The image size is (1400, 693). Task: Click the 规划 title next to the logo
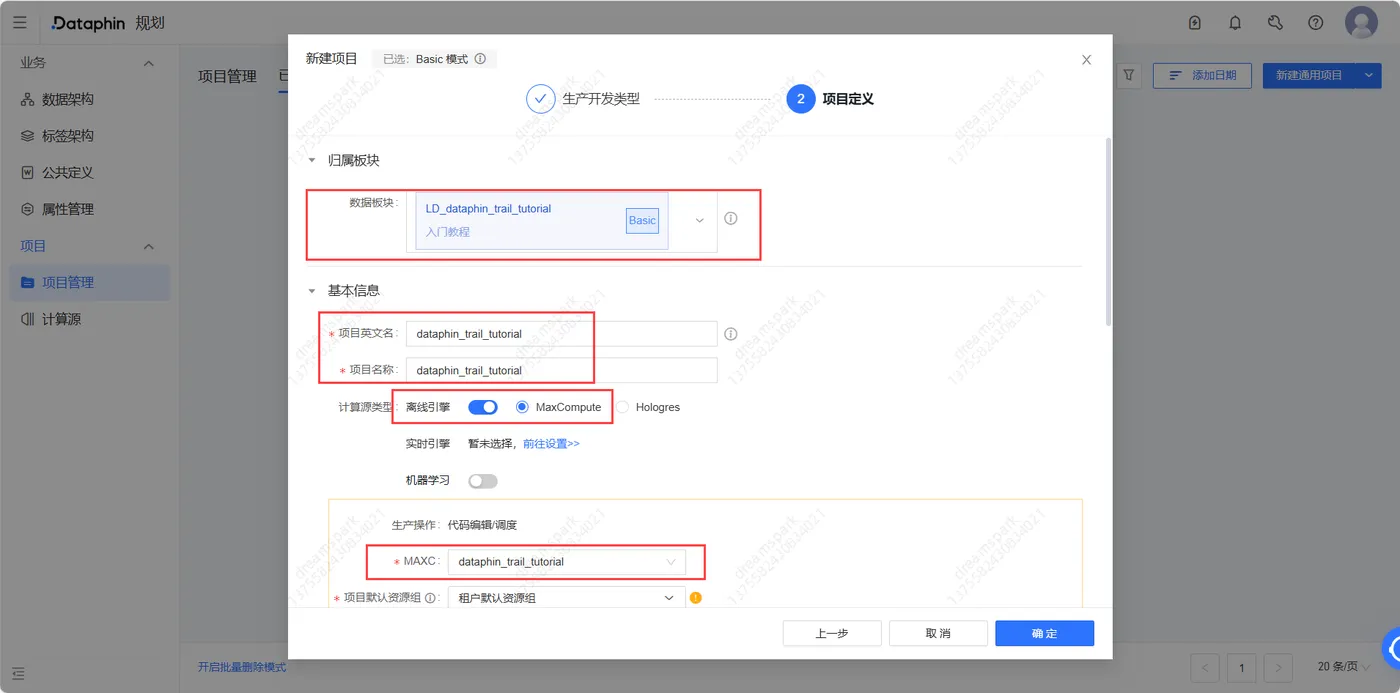(x=150, y=23)
